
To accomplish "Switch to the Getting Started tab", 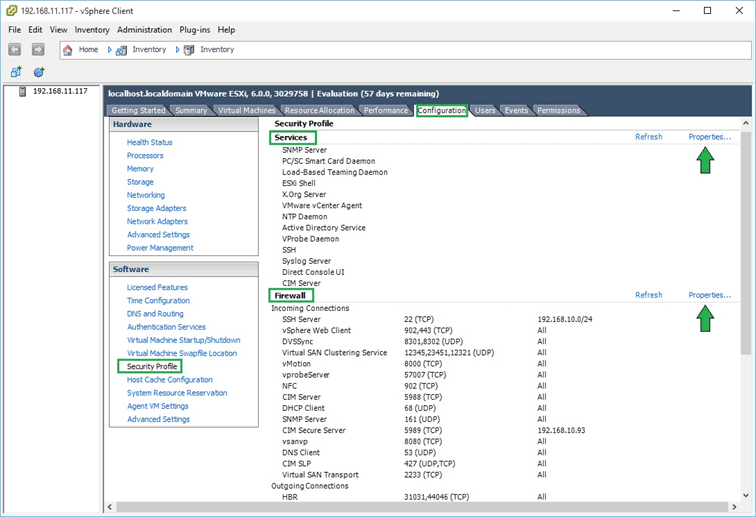I will pyautogui.click(x=138, y=110).
